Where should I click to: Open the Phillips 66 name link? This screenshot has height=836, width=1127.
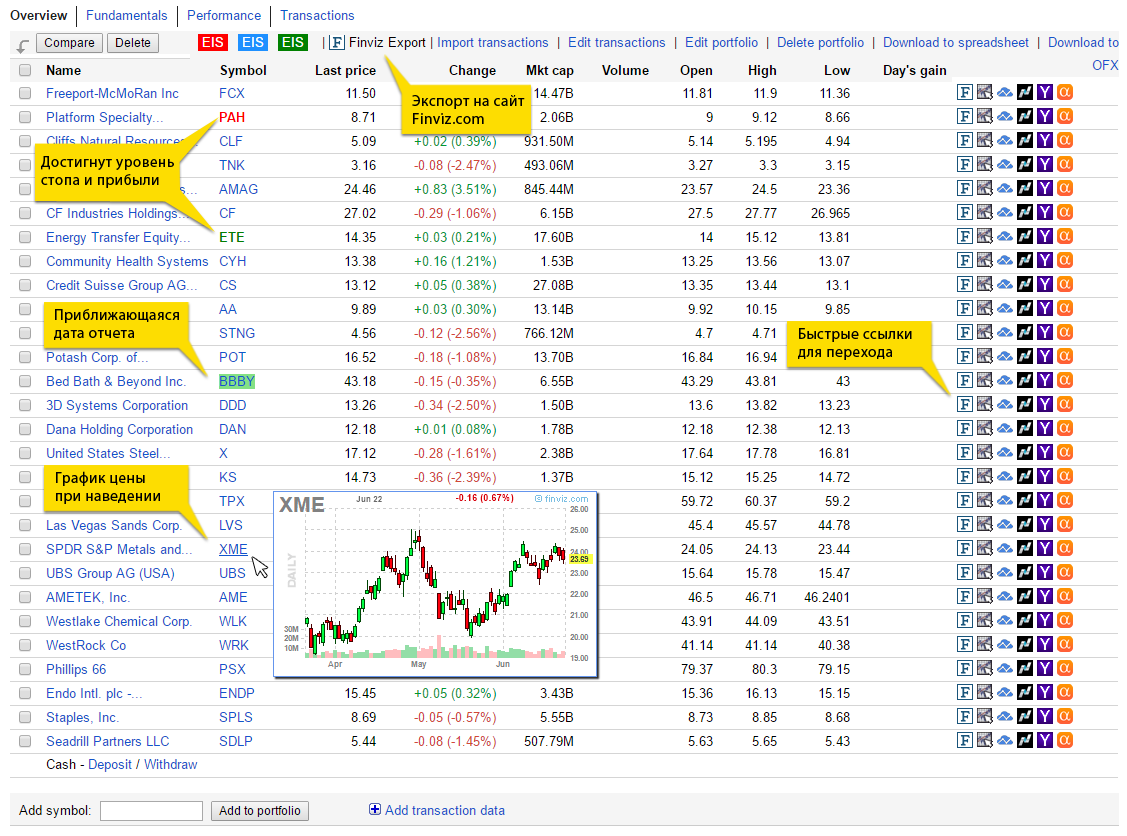click(x=75, y=669)
